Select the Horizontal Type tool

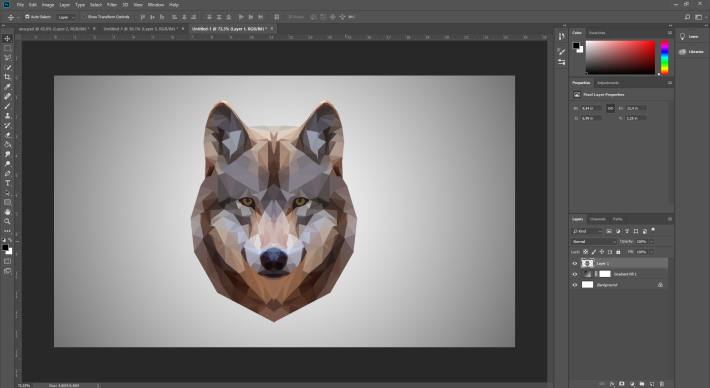[x=7, y=183]
